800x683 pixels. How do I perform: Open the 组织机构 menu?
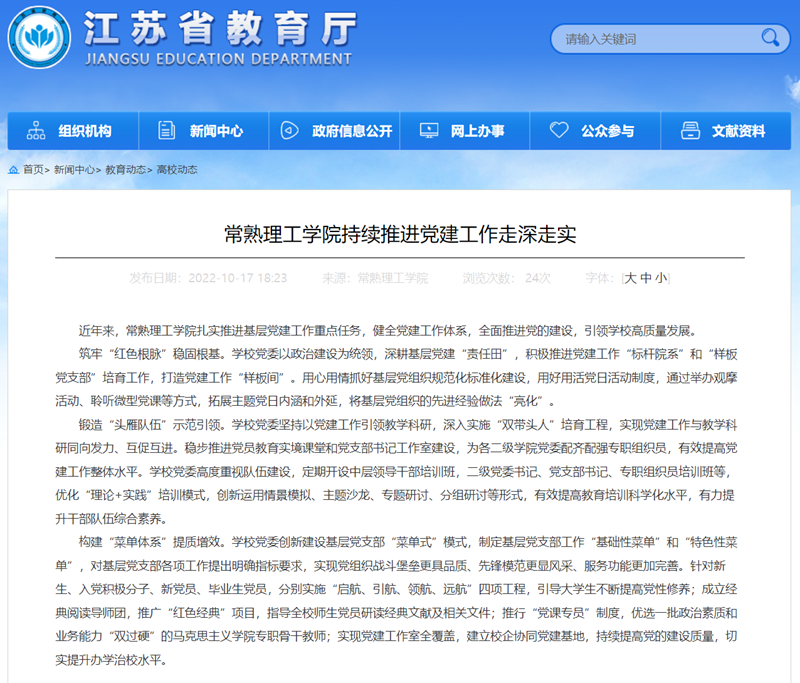73,131
